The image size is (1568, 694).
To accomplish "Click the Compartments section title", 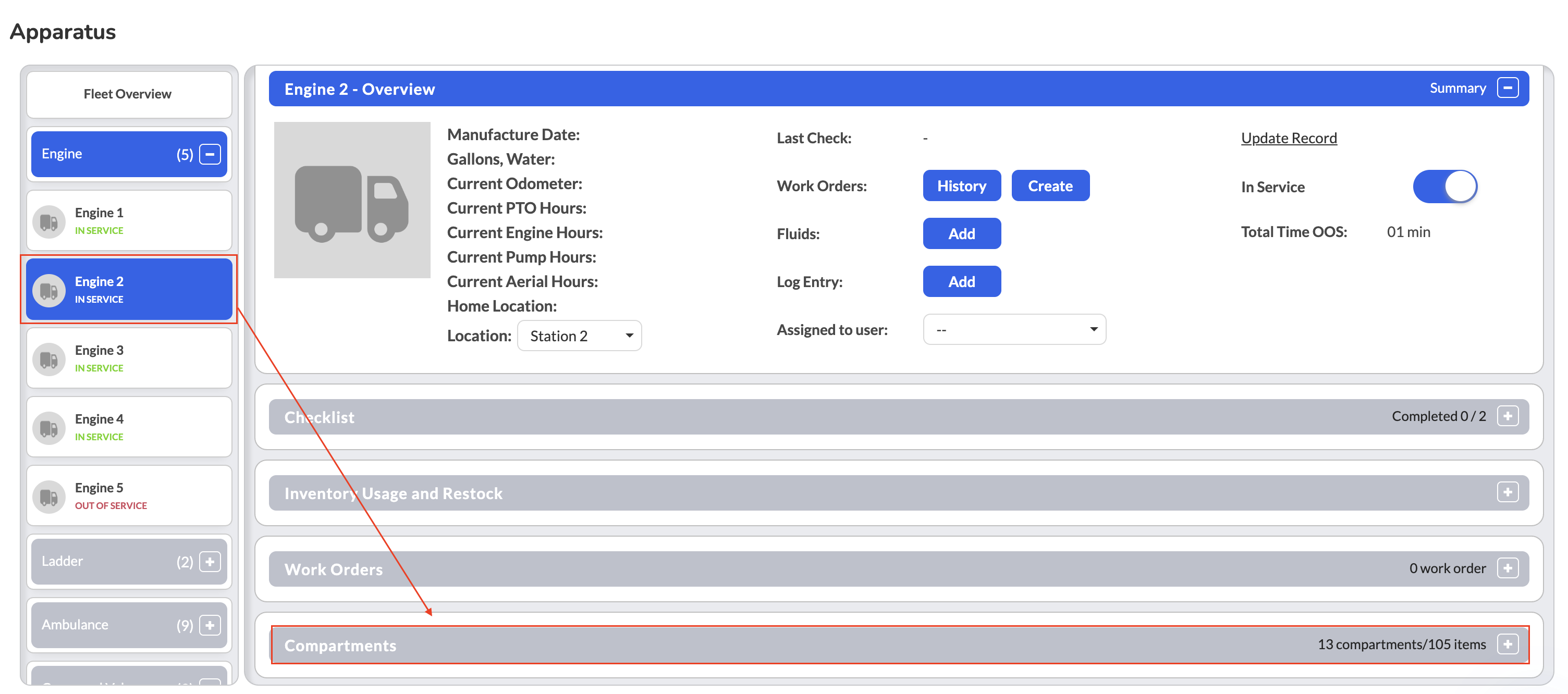I will point(340,646).
